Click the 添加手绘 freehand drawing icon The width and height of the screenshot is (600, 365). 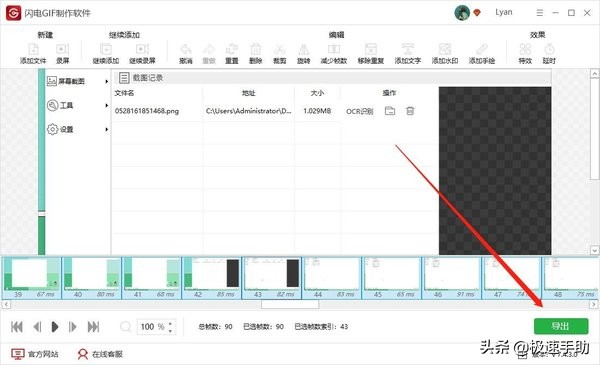482,49
